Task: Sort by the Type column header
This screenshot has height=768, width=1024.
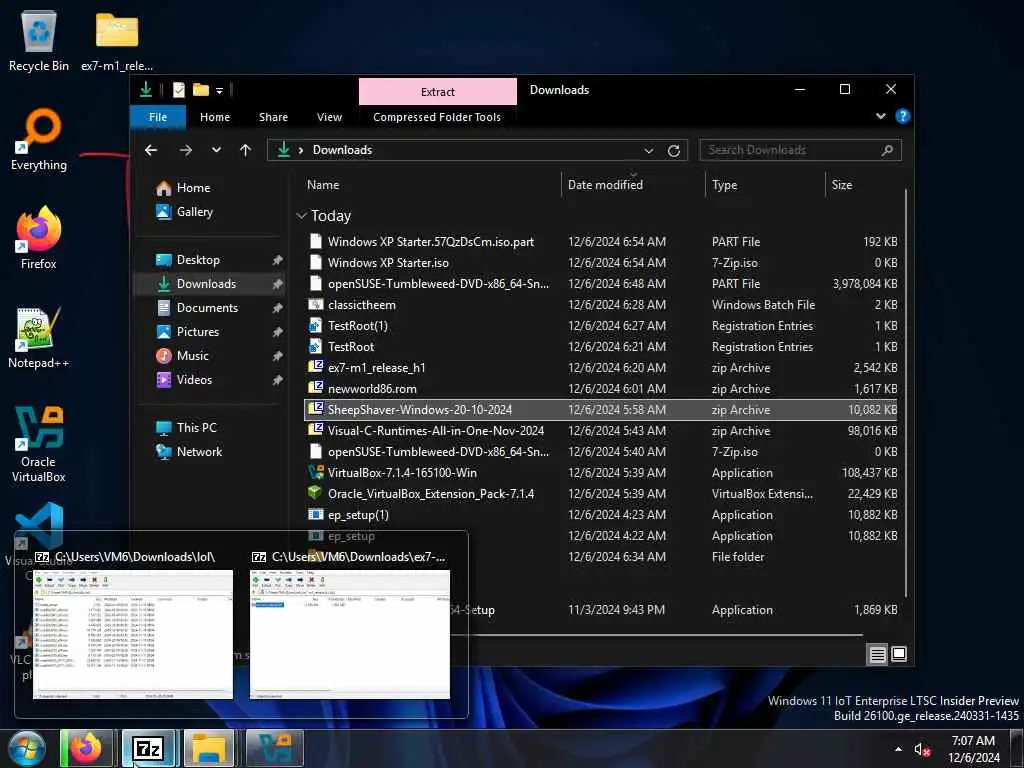Action: [x=765, y=185]
